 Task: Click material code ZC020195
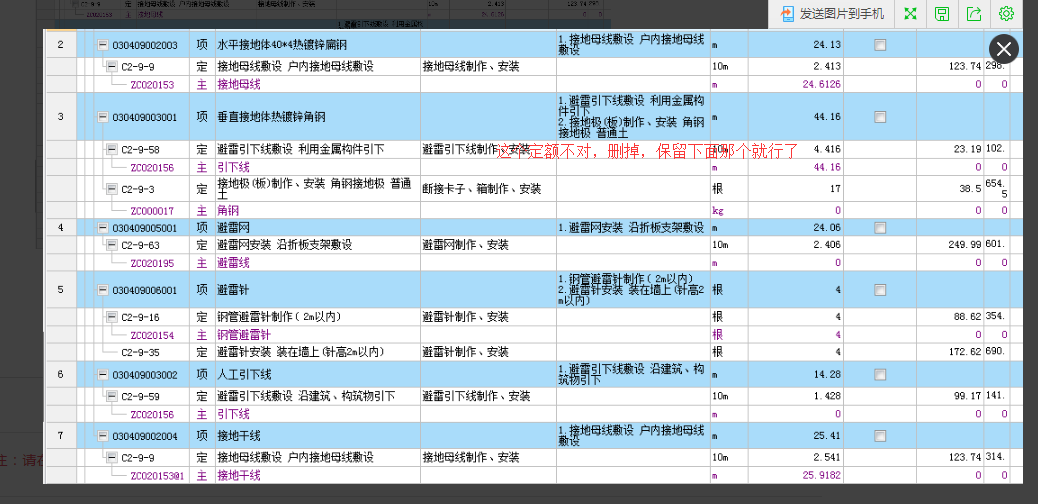point(152,264)
